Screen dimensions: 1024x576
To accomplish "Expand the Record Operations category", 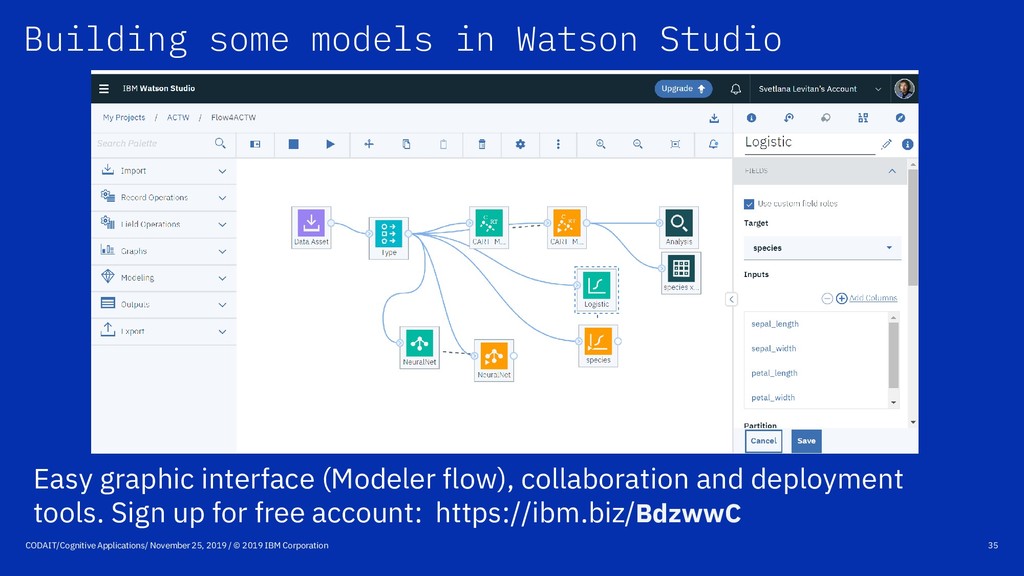I will [x=163, y=197].
